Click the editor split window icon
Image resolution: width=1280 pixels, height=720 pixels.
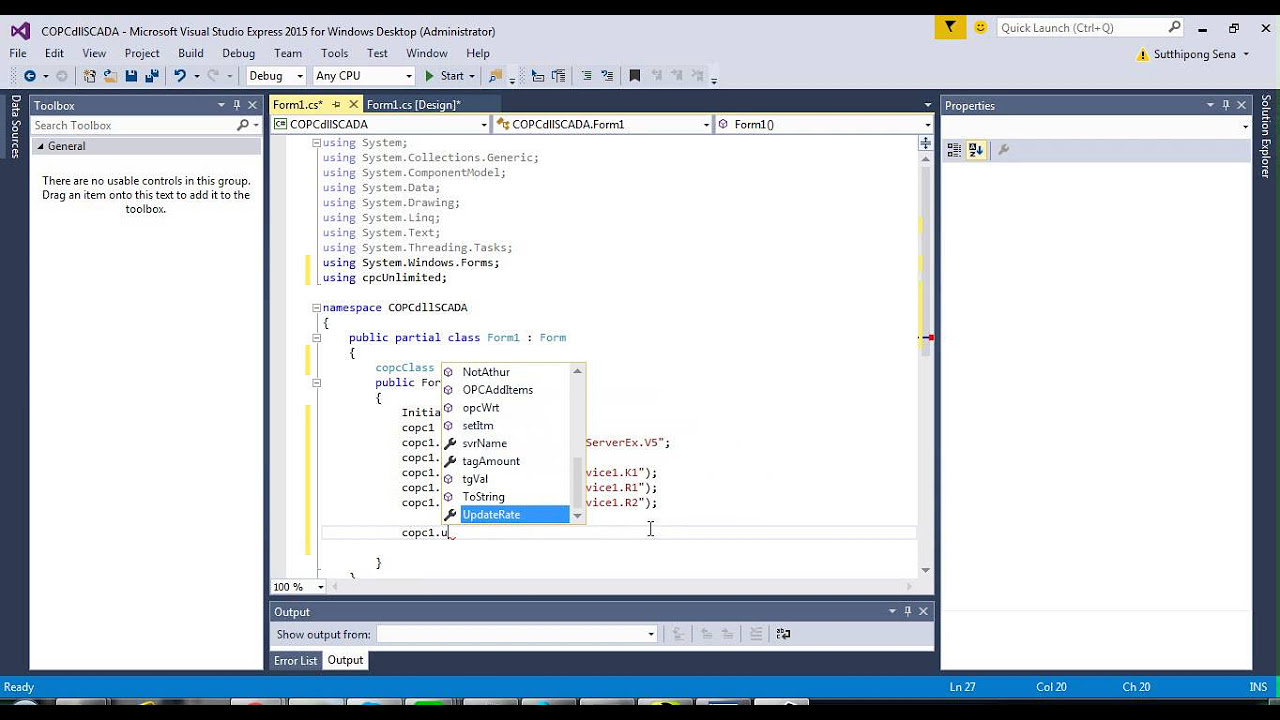tap(925, 144)
